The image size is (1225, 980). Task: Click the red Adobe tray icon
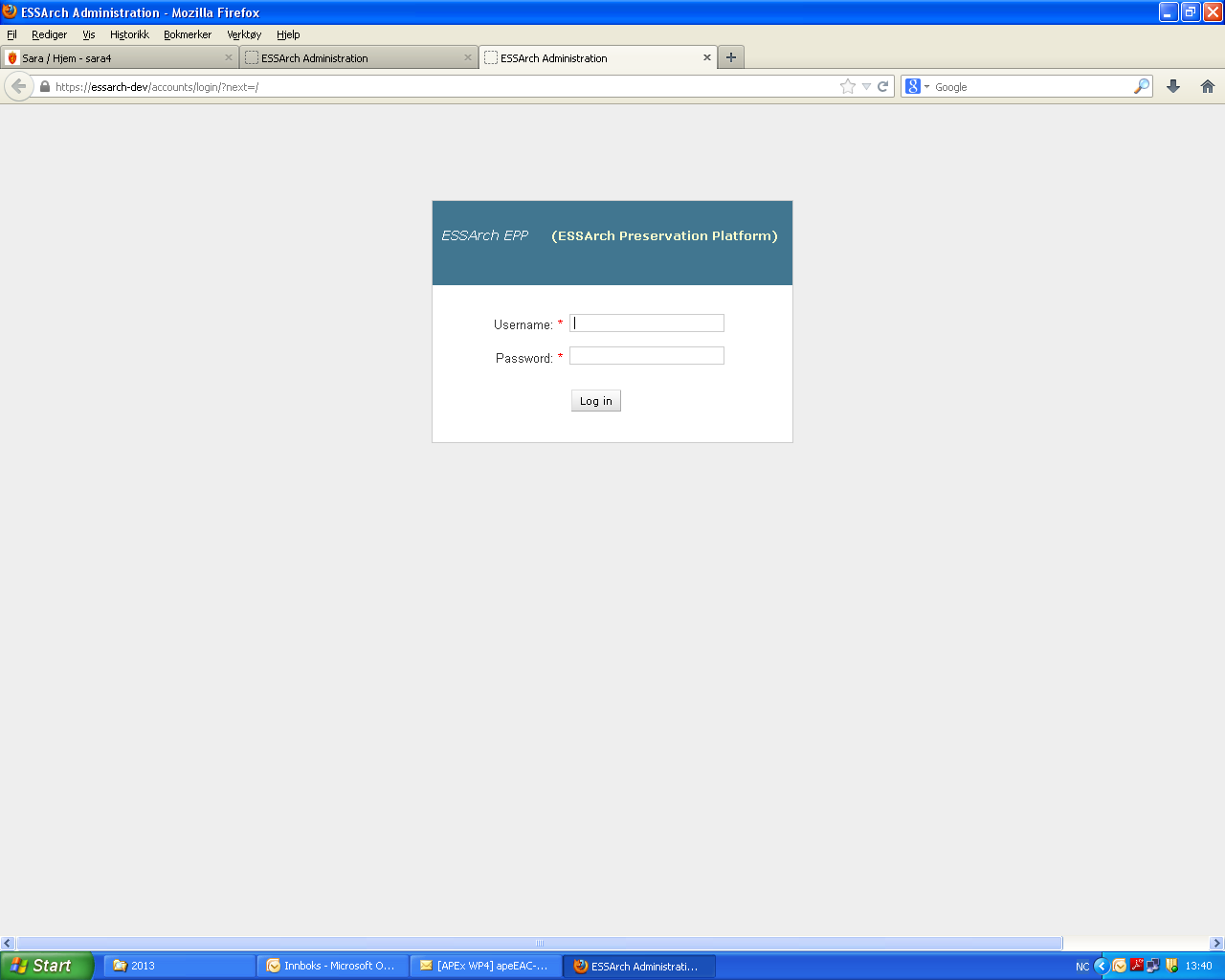[x=1137, y=966]
